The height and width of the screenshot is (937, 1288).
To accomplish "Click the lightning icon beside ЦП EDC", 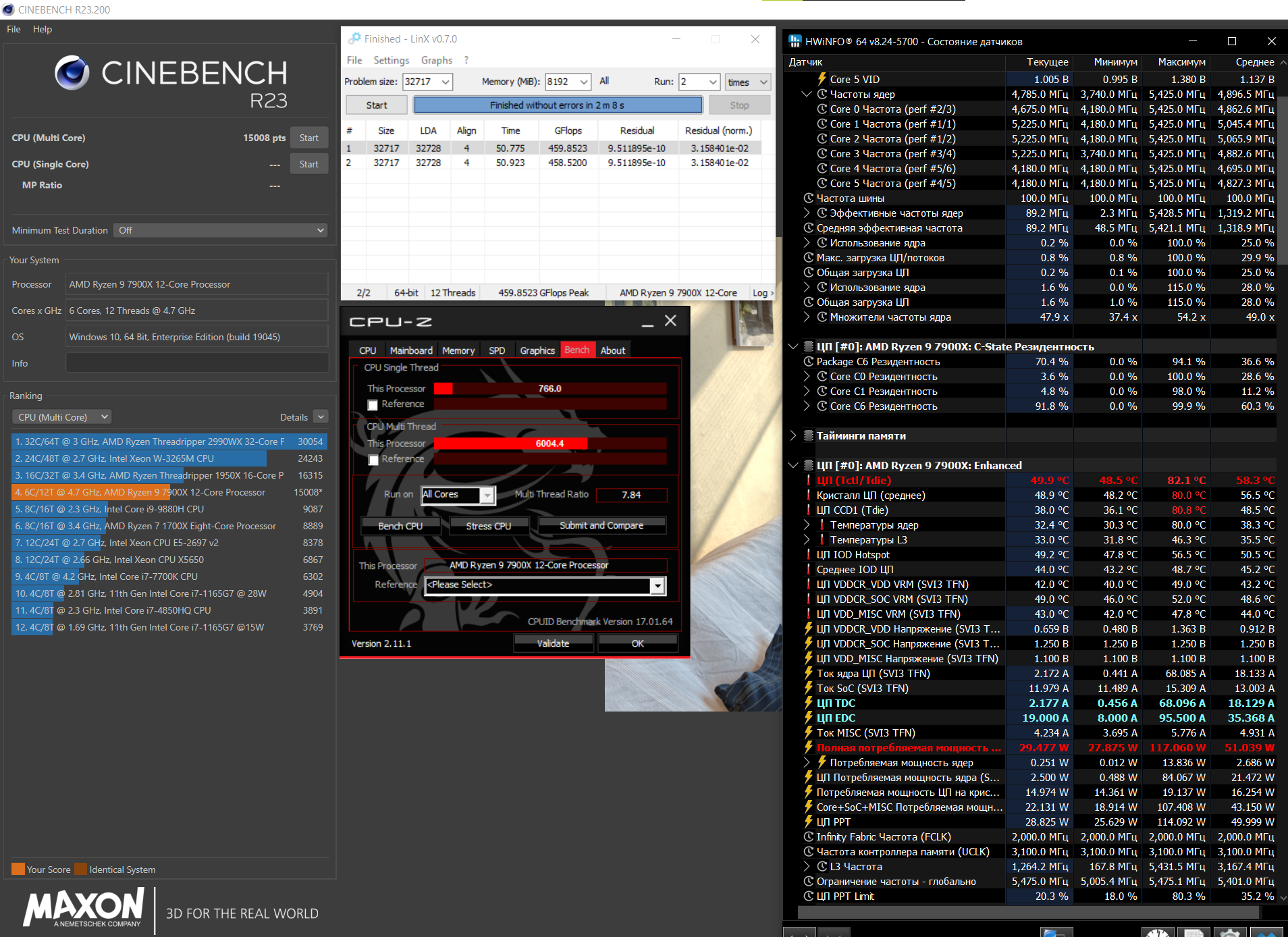I will click(x=809, y=718).
